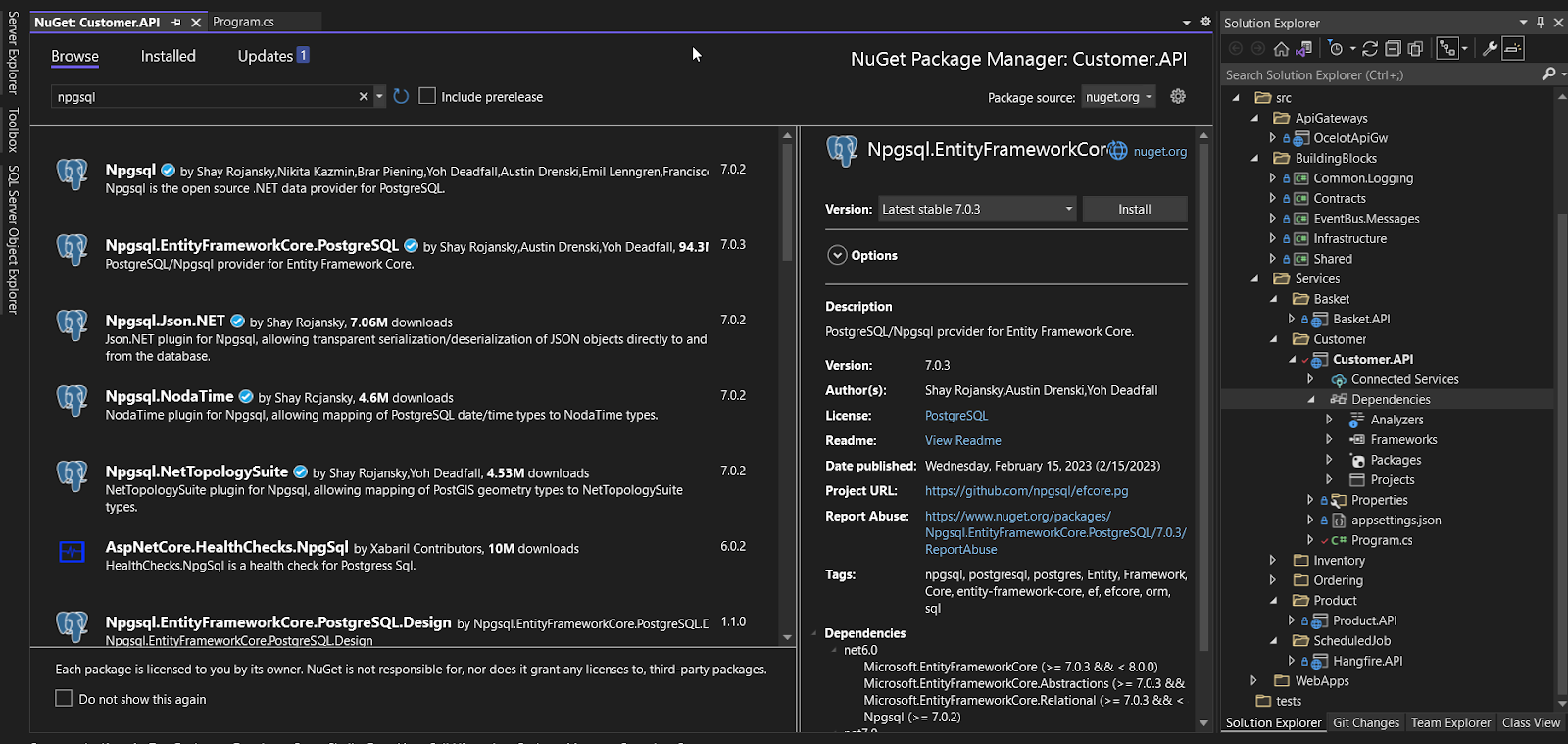Expand the Packages node under Dependencies
1568x744 pixels.
[1330, 460]
